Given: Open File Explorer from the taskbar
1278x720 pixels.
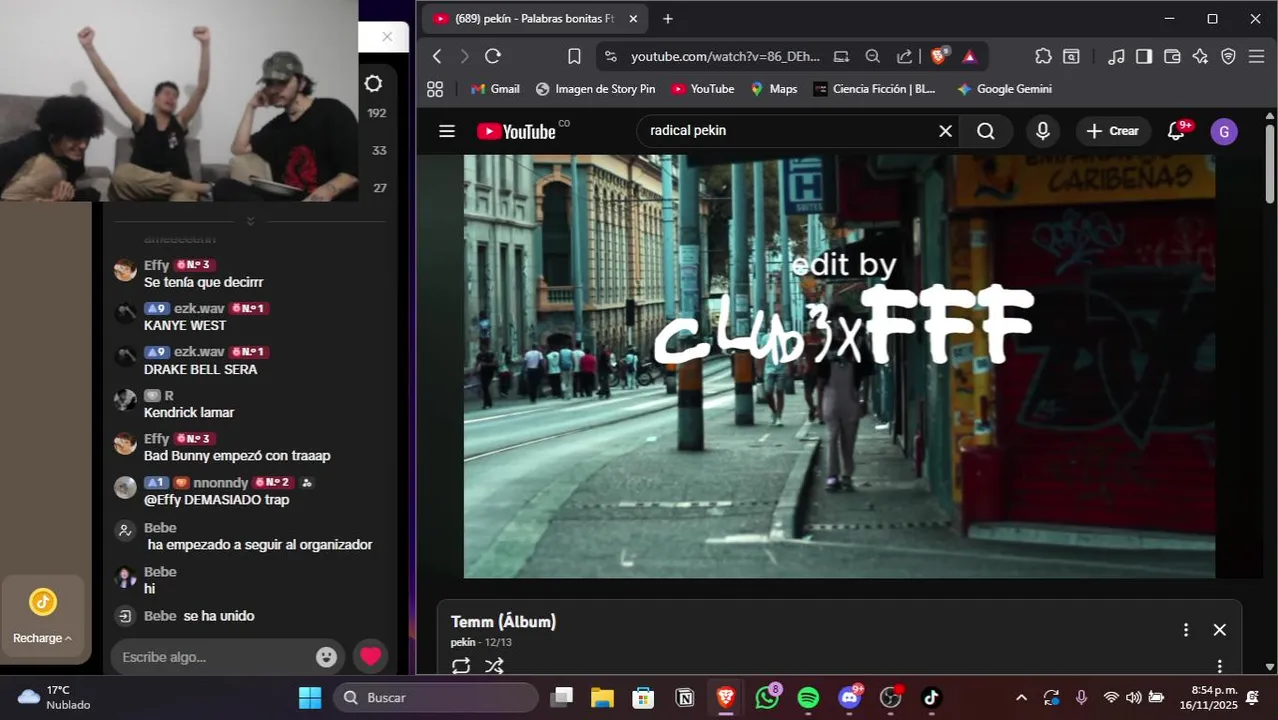Looking at the screenshot, I should pyautogui.click(x=602, y=697).
